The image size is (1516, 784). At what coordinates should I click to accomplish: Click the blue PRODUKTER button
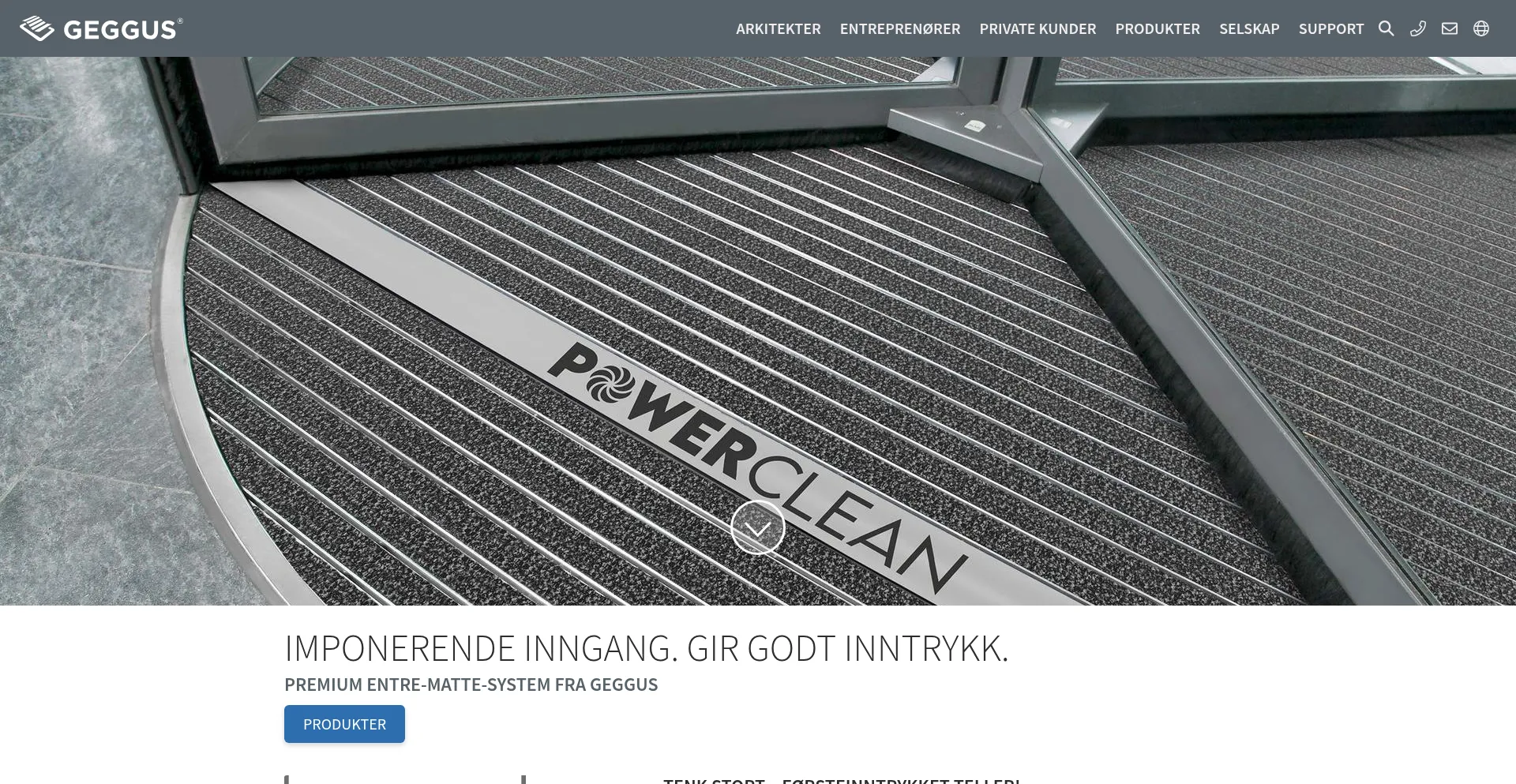[x=344, y=724]
